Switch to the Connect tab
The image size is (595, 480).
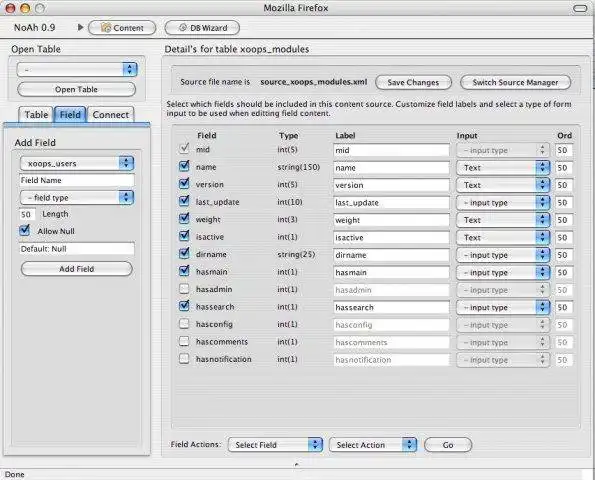tap(110, 115)
